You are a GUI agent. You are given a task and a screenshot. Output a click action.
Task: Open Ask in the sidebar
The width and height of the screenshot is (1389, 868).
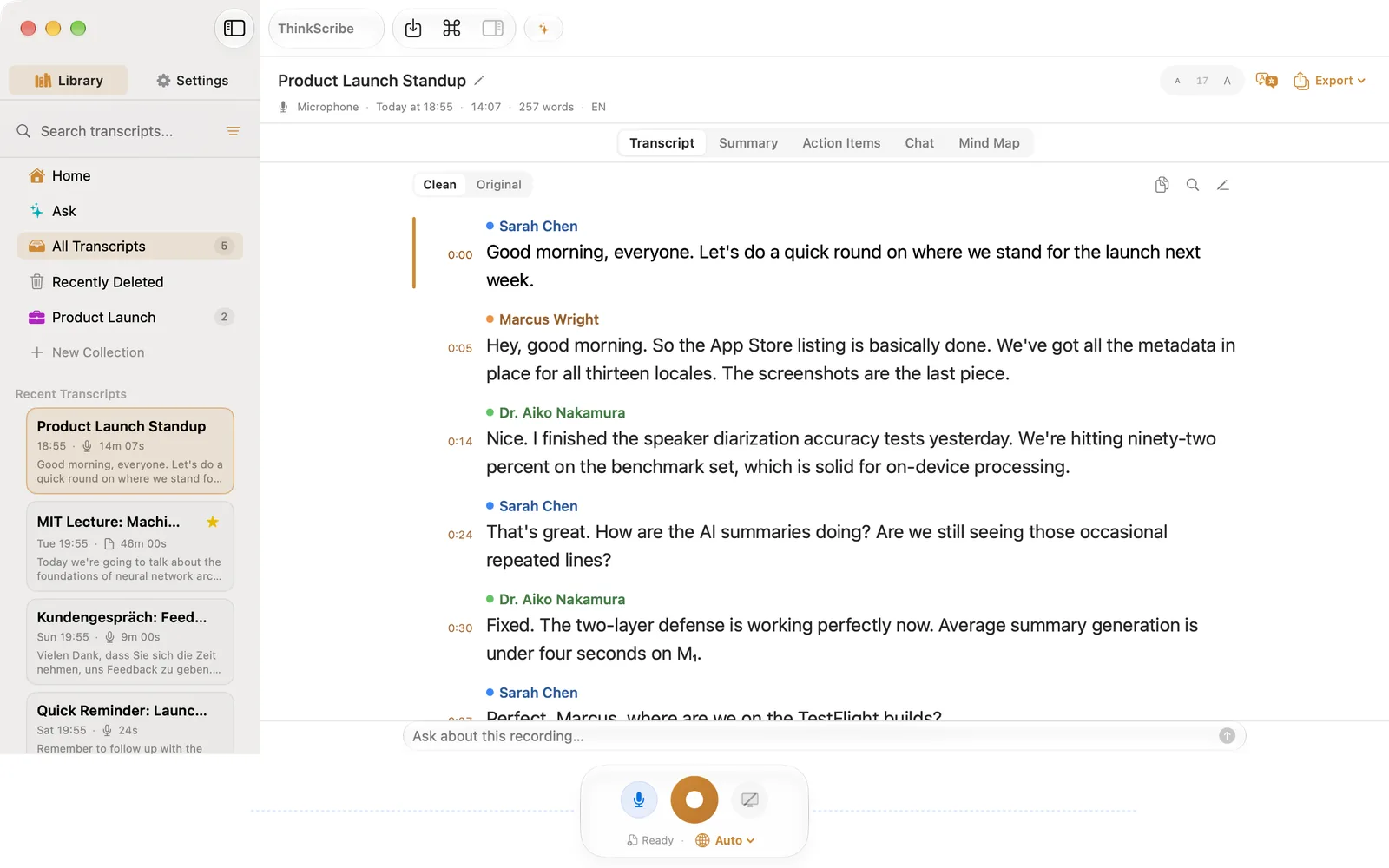point(130,211)
